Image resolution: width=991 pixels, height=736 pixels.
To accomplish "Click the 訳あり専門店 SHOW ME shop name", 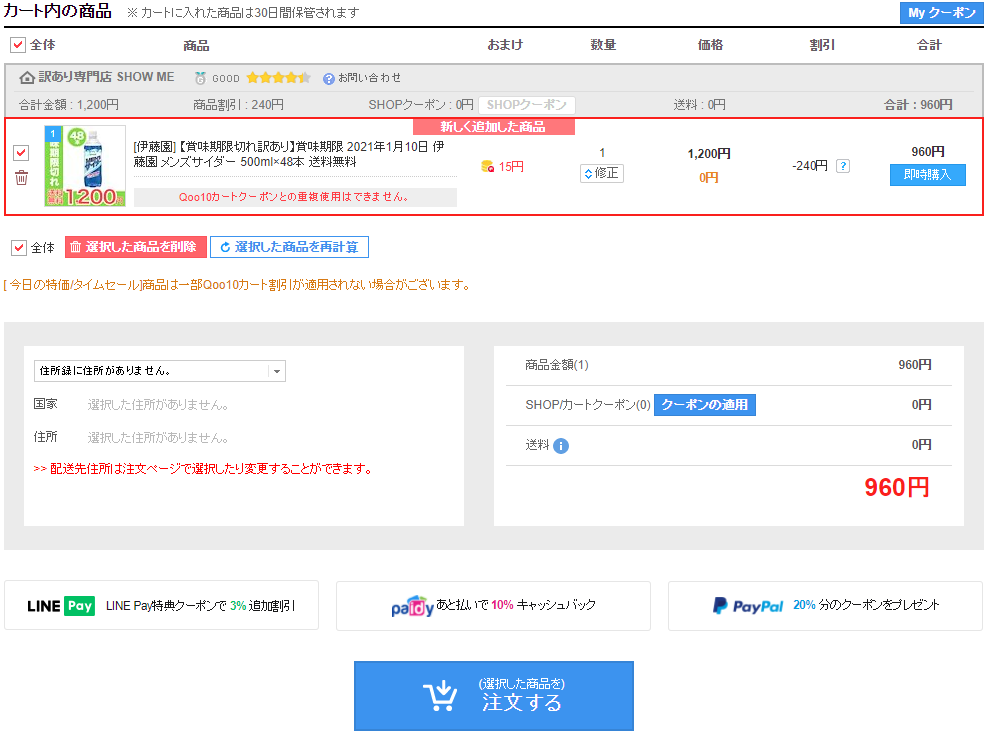I will [106, 77].
